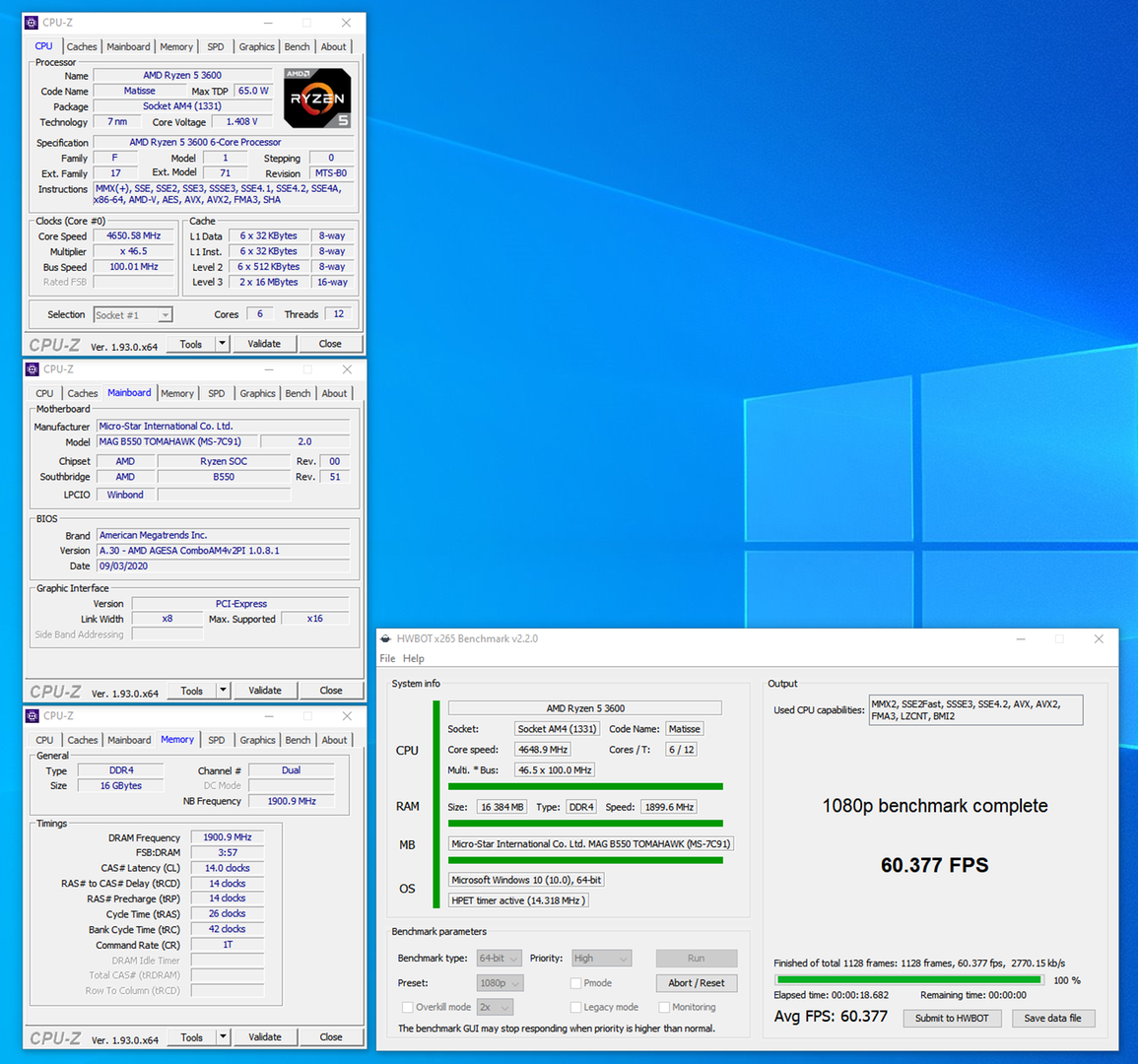This screenshot has width=1138, height=1064.
Task: Toggle the Legacy mode checkbox
Action: point(575,1007)
